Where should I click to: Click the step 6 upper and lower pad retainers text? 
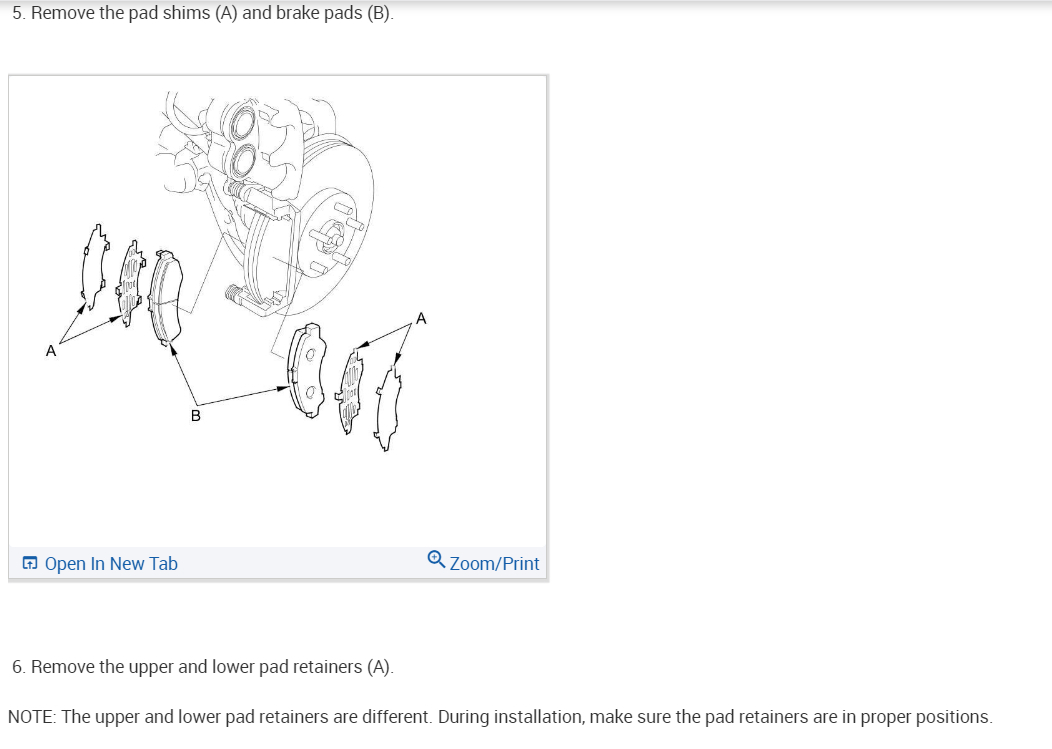click(x=203, y=666)
